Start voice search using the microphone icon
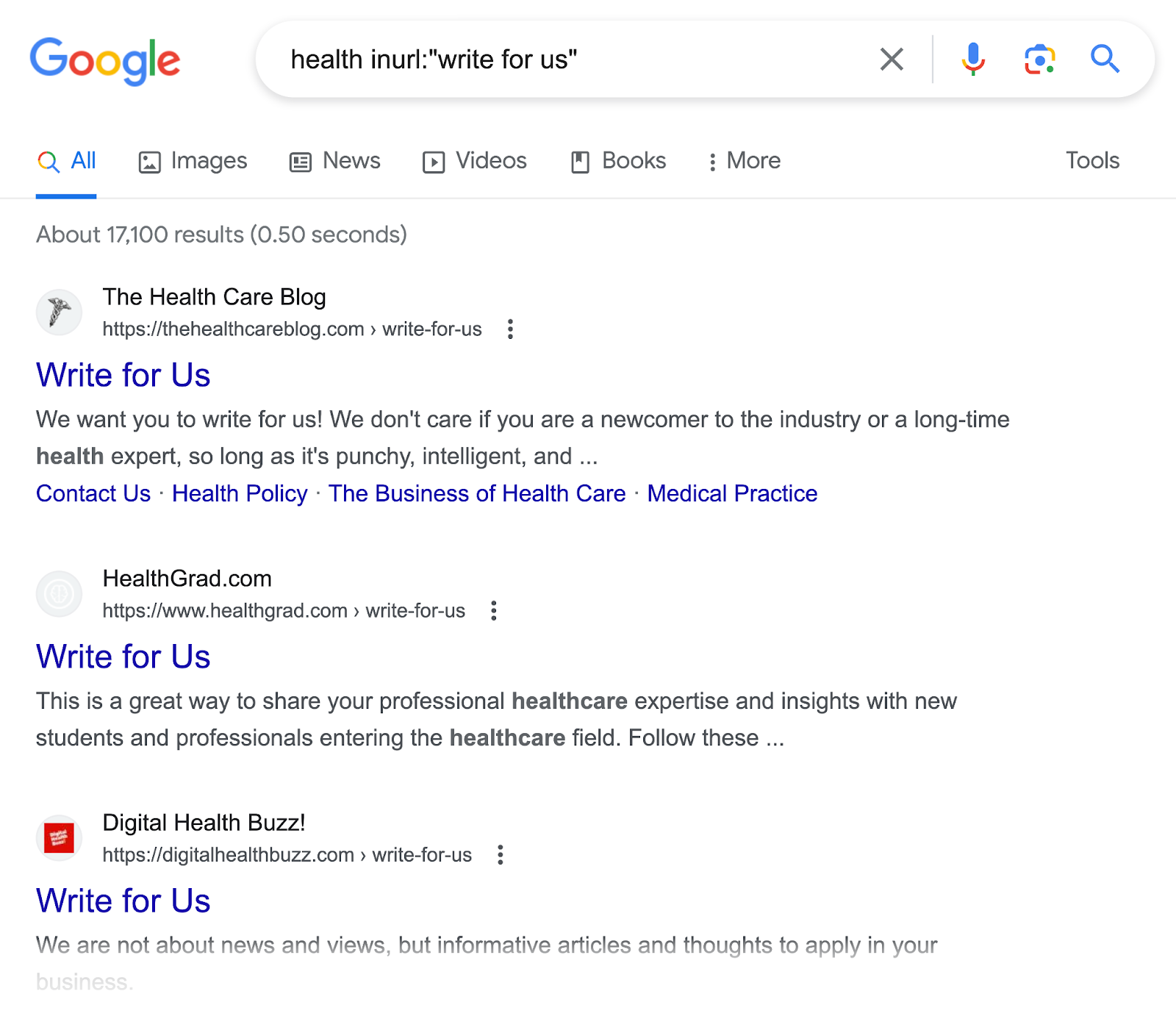The image size is (1176, 1030). point(972,59)
